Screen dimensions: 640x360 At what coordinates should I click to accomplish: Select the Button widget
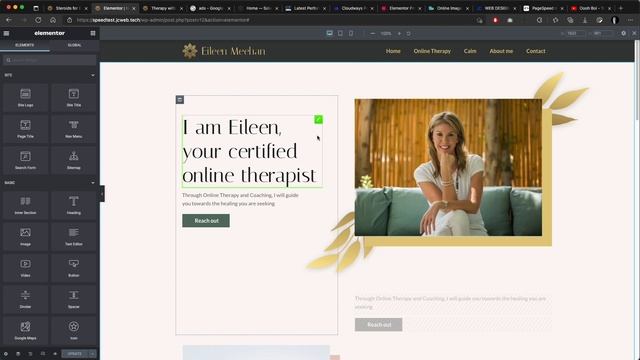[73, 268]
